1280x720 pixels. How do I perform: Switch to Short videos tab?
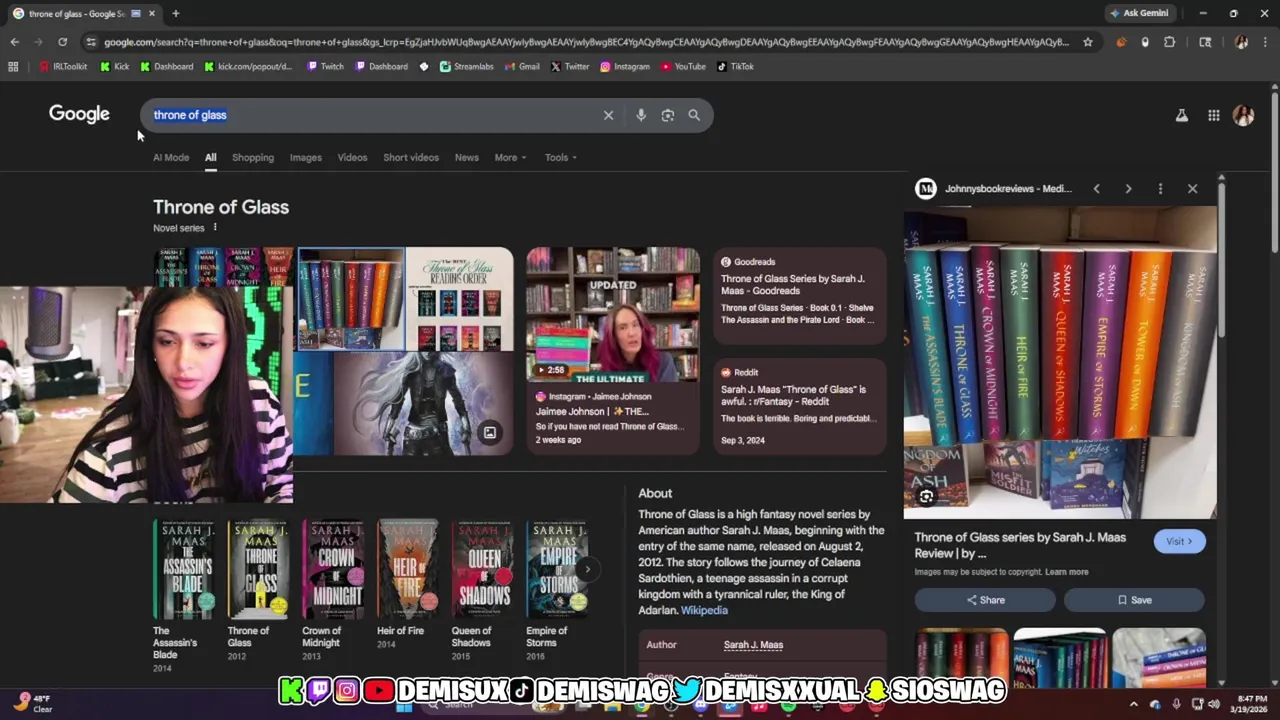coord(411,157)
